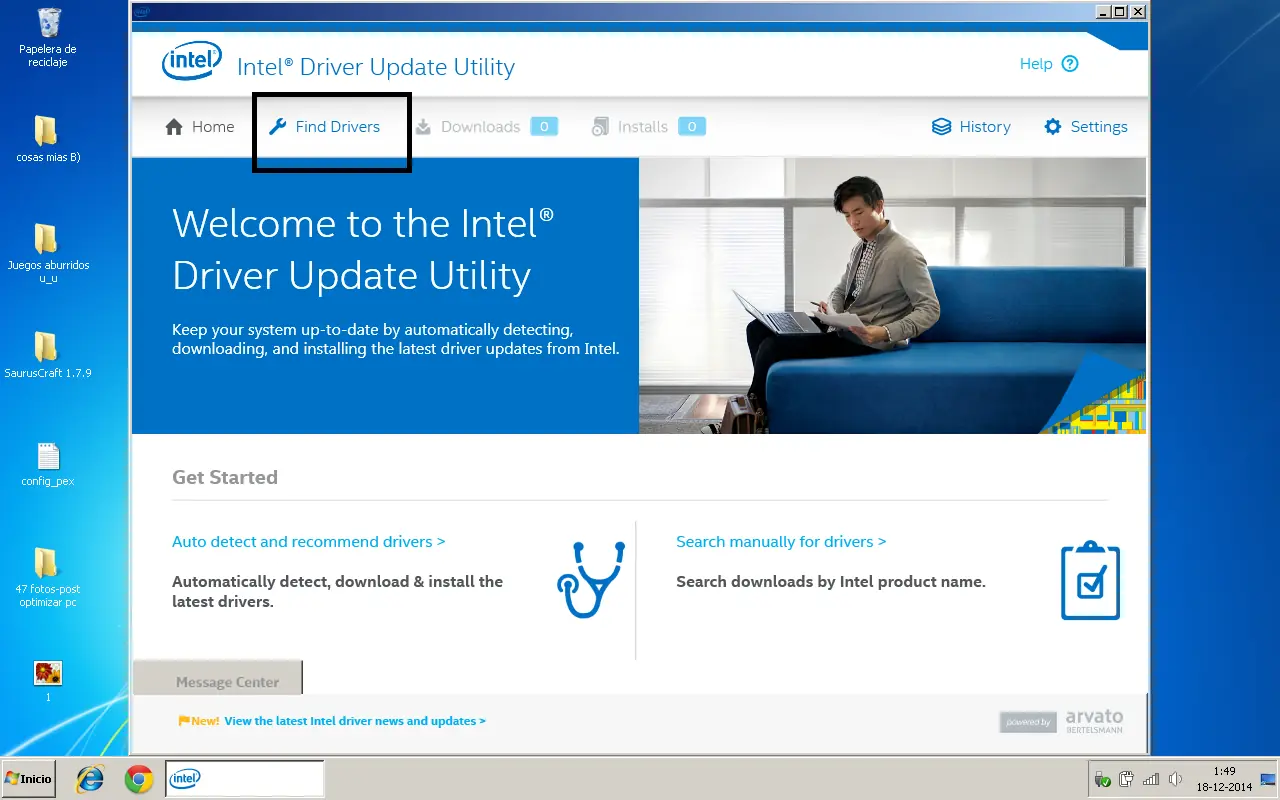This screenshot has width=1280, height=800.
Task: Click the 'Get Started' heading text
Action: click(225, 478)
